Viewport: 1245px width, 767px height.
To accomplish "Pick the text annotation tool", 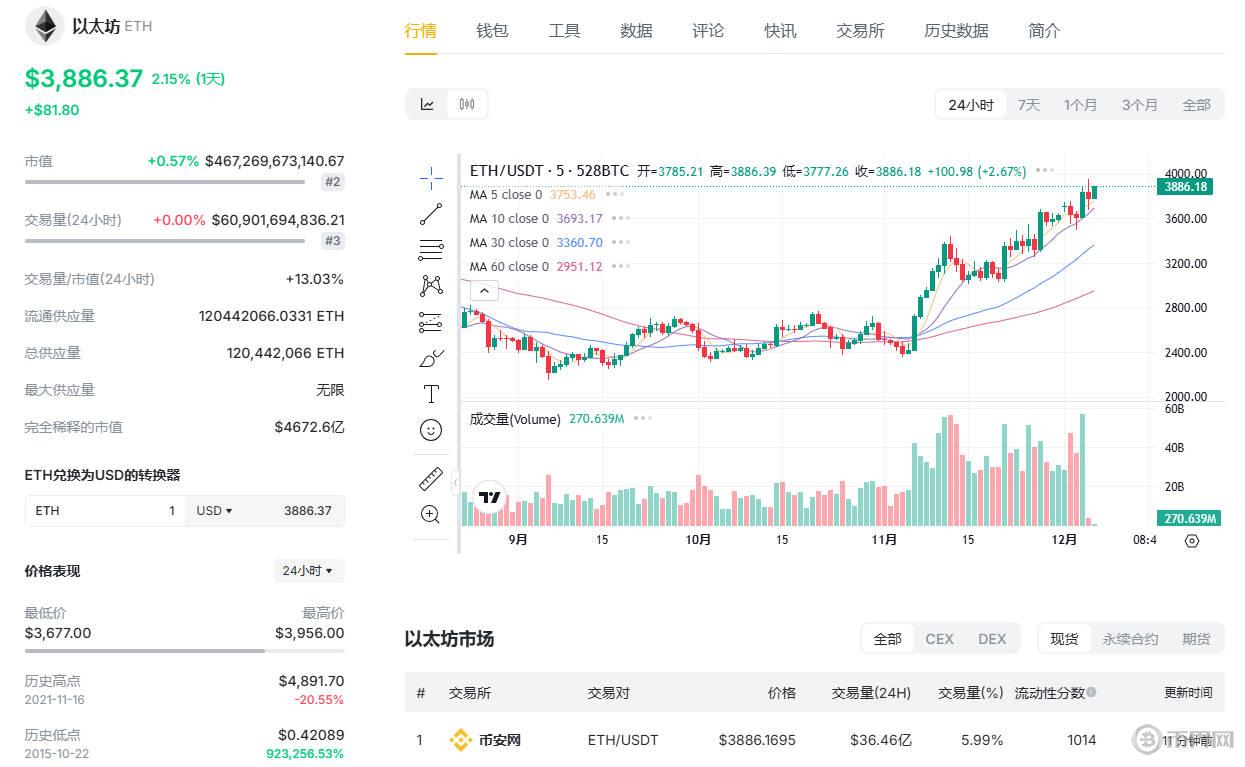I will [431, 394].
